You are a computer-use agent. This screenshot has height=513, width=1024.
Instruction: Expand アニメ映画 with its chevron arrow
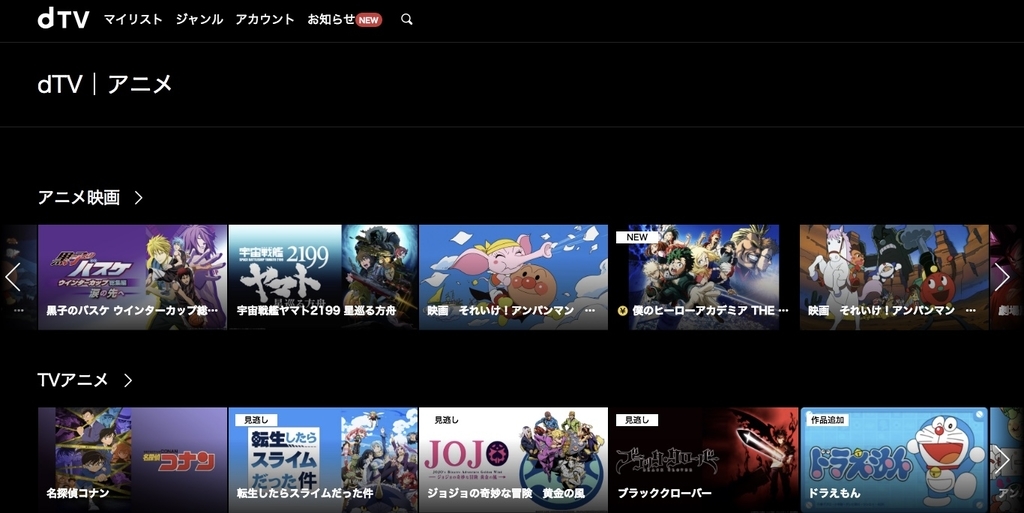138,198
